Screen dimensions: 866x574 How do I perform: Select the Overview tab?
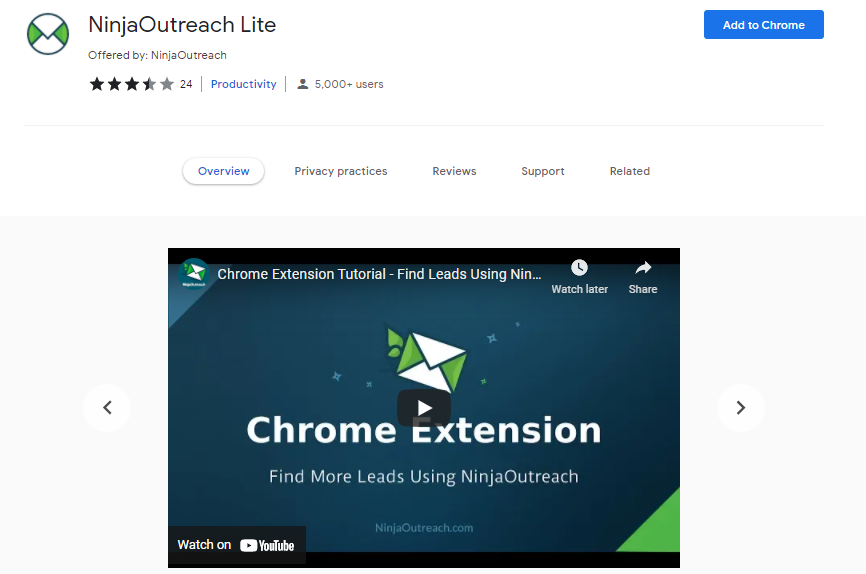click(223, 171)
